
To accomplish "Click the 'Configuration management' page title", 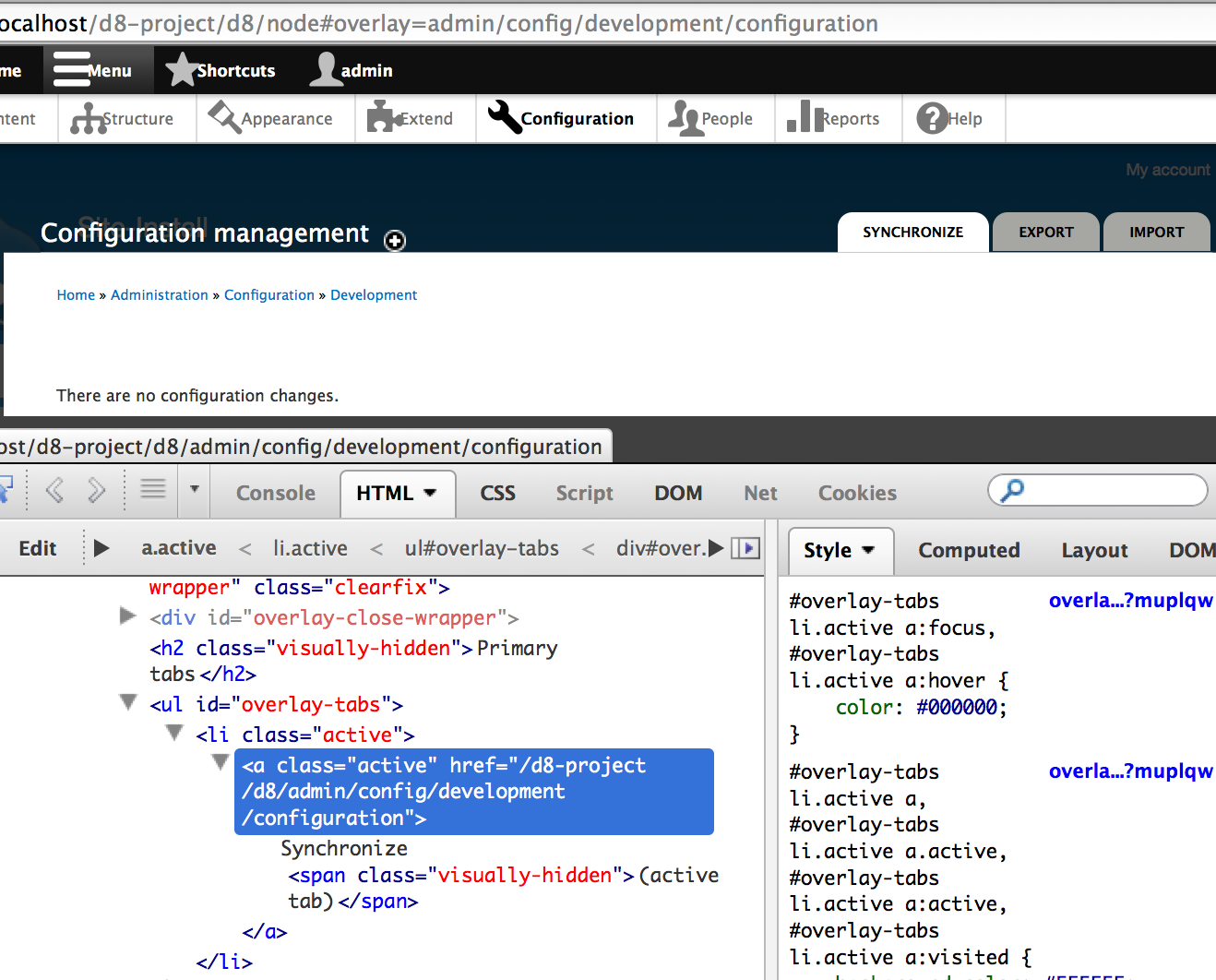I will 205,233.
